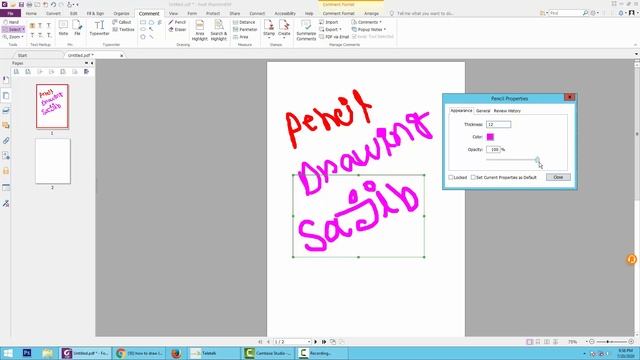Click the Close button in Pencil Properties
Viewport: 640px width, 360px height.
tap(558, 177)
